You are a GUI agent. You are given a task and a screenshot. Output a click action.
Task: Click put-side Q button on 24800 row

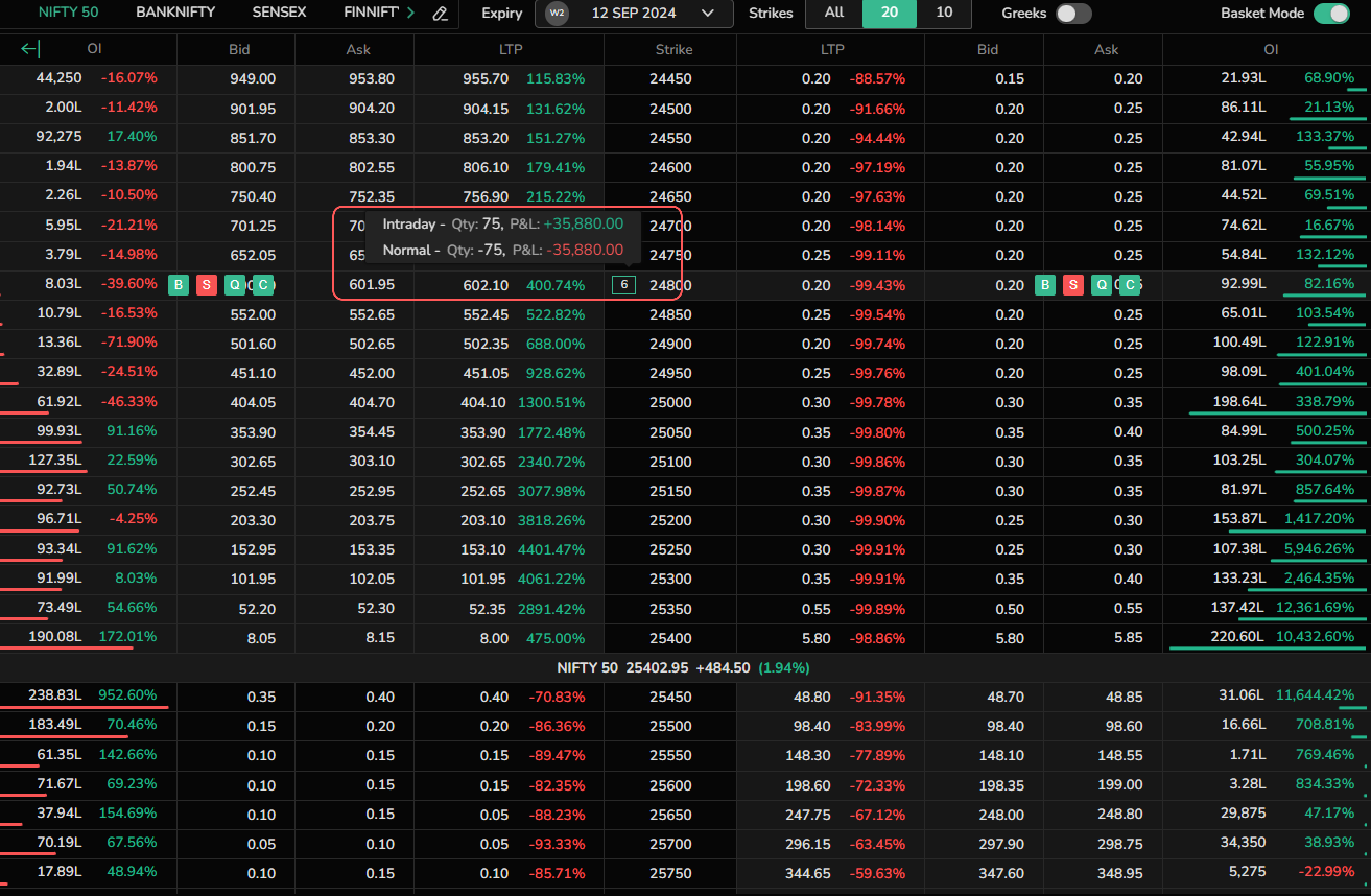[1102, 285]
